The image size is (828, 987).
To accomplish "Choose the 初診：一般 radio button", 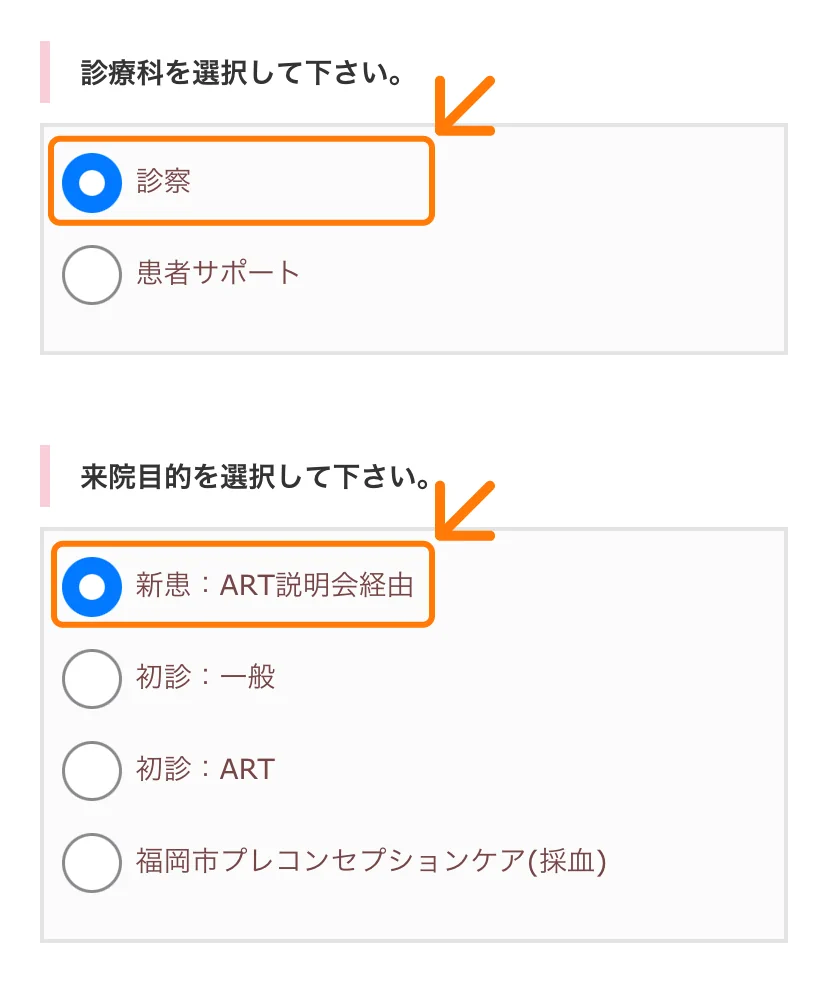I will (x=92, y=678).
